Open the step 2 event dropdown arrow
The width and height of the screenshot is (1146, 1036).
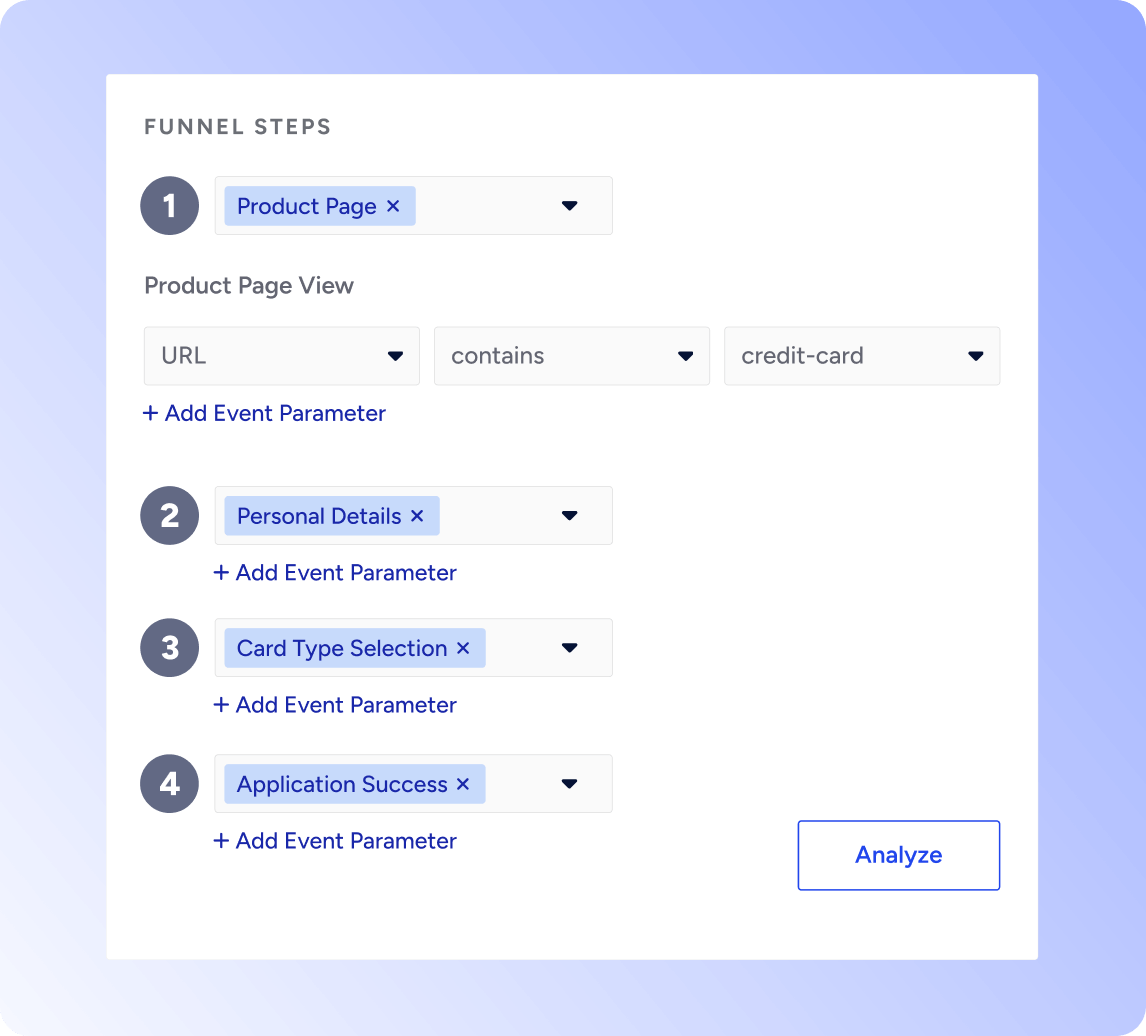click(570, 516)
